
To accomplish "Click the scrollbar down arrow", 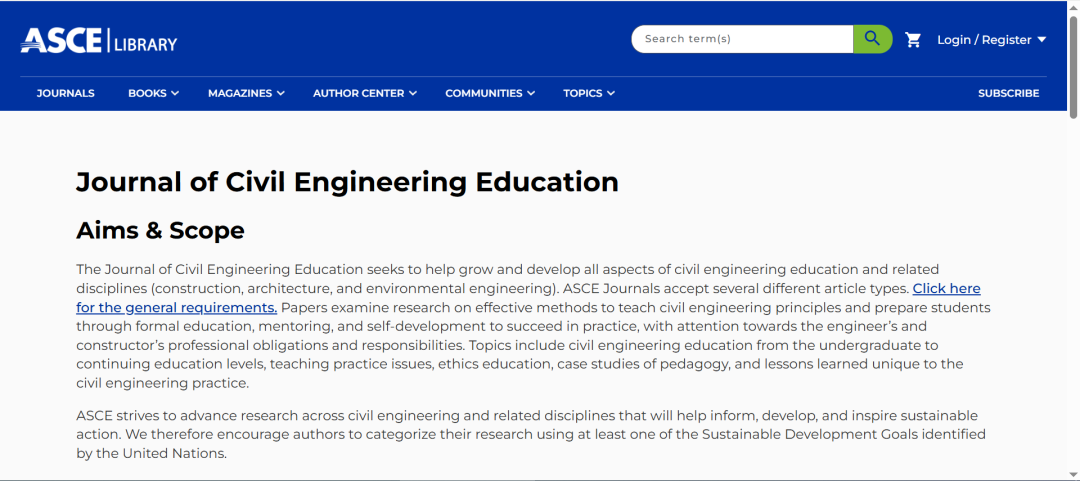I will coord(1073,475).
